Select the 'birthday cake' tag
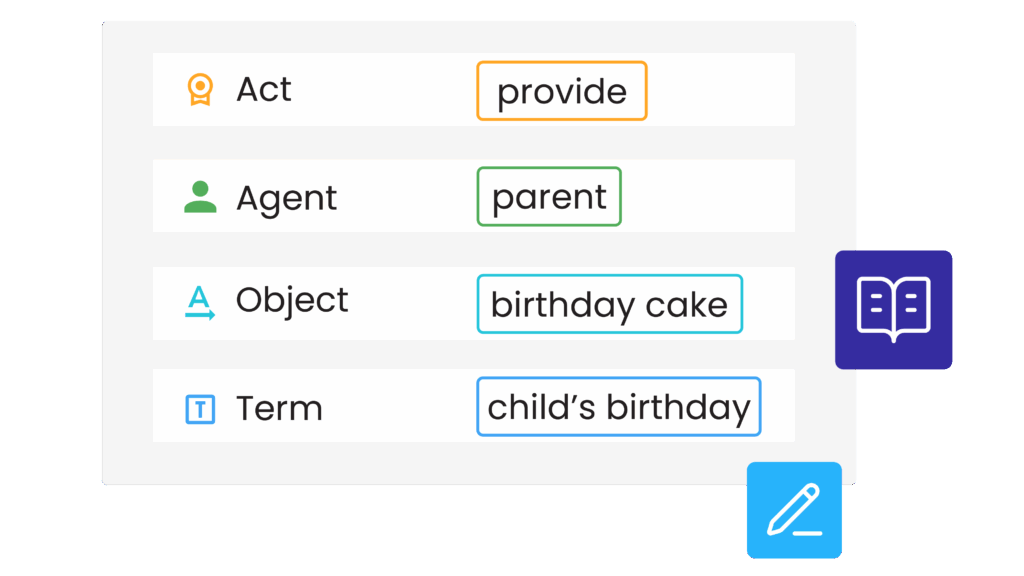 609,304
